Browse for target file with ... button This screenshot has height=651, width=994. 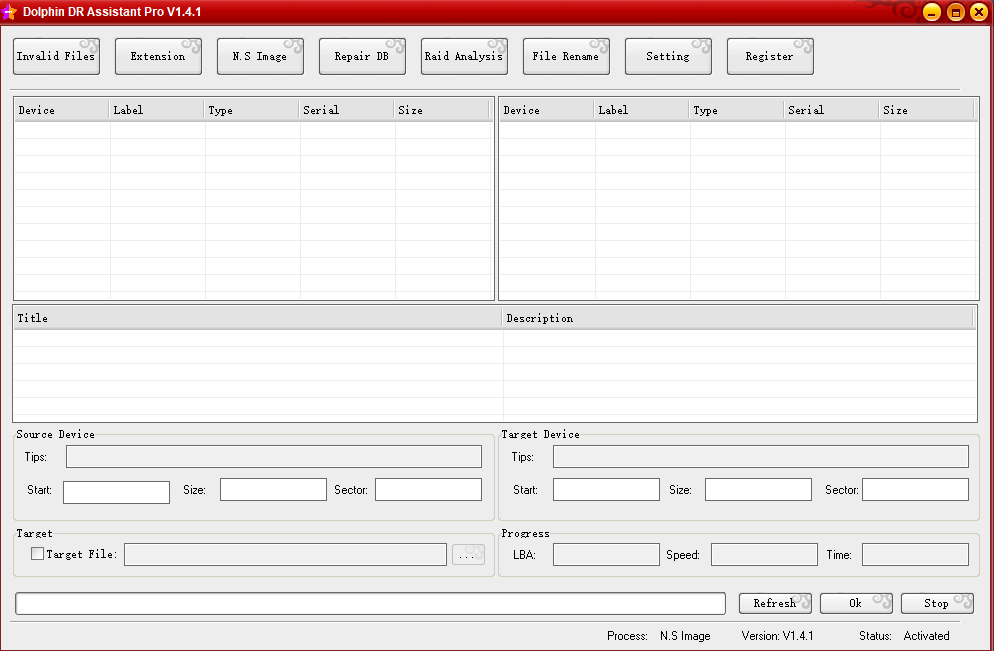click(x=468, y=554)
